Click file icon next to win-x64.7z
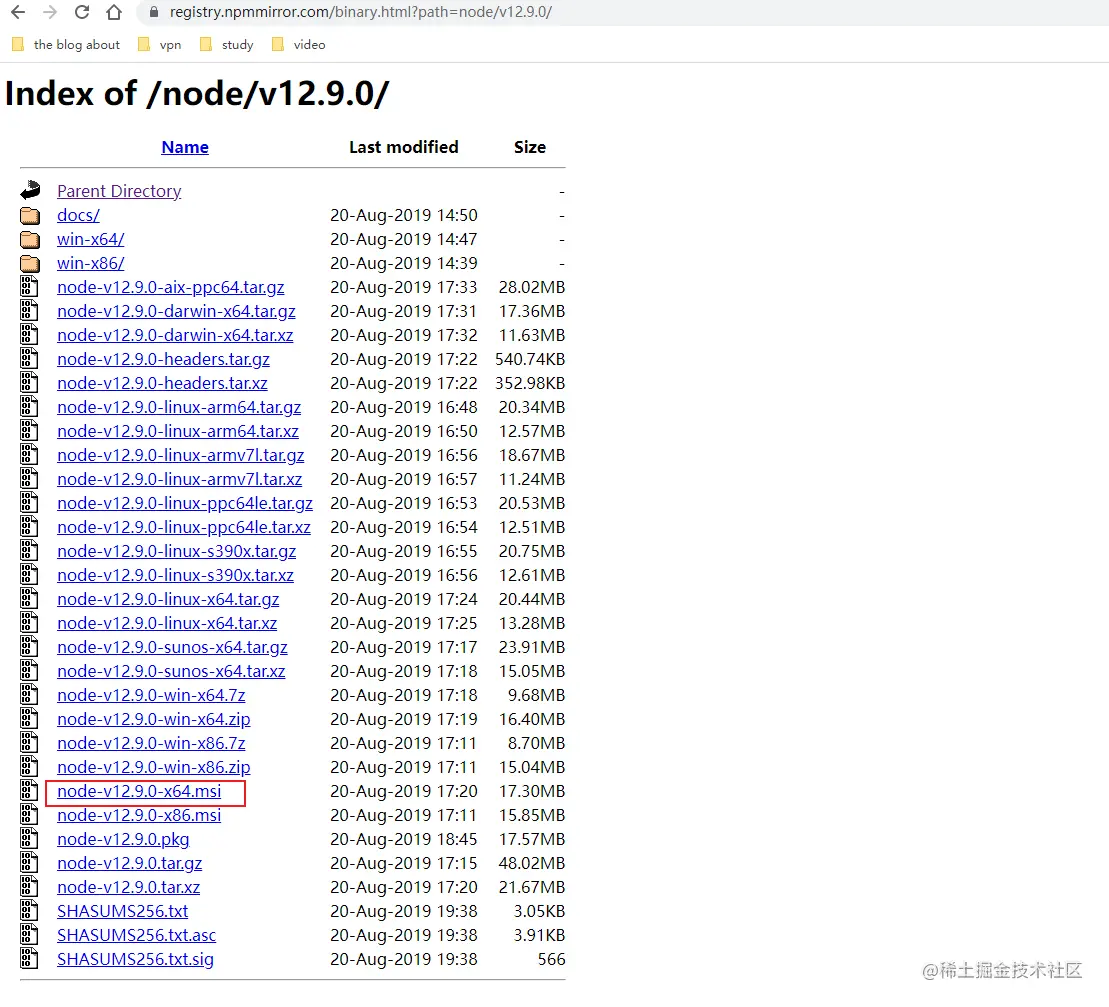The width and height of the screenshot is (1109, 1007). pyautogui.click(x=29, y=696)
